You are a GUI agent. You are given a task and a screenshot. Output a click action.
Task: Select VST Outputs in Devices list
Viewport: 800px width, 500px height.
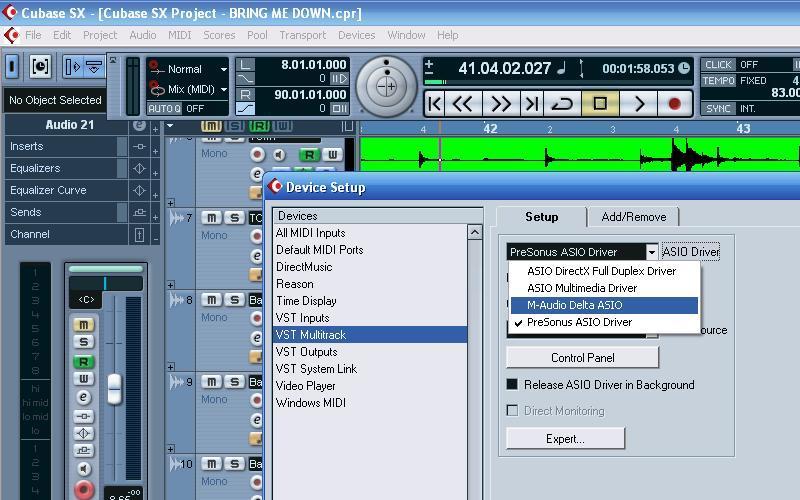point(370,352)
